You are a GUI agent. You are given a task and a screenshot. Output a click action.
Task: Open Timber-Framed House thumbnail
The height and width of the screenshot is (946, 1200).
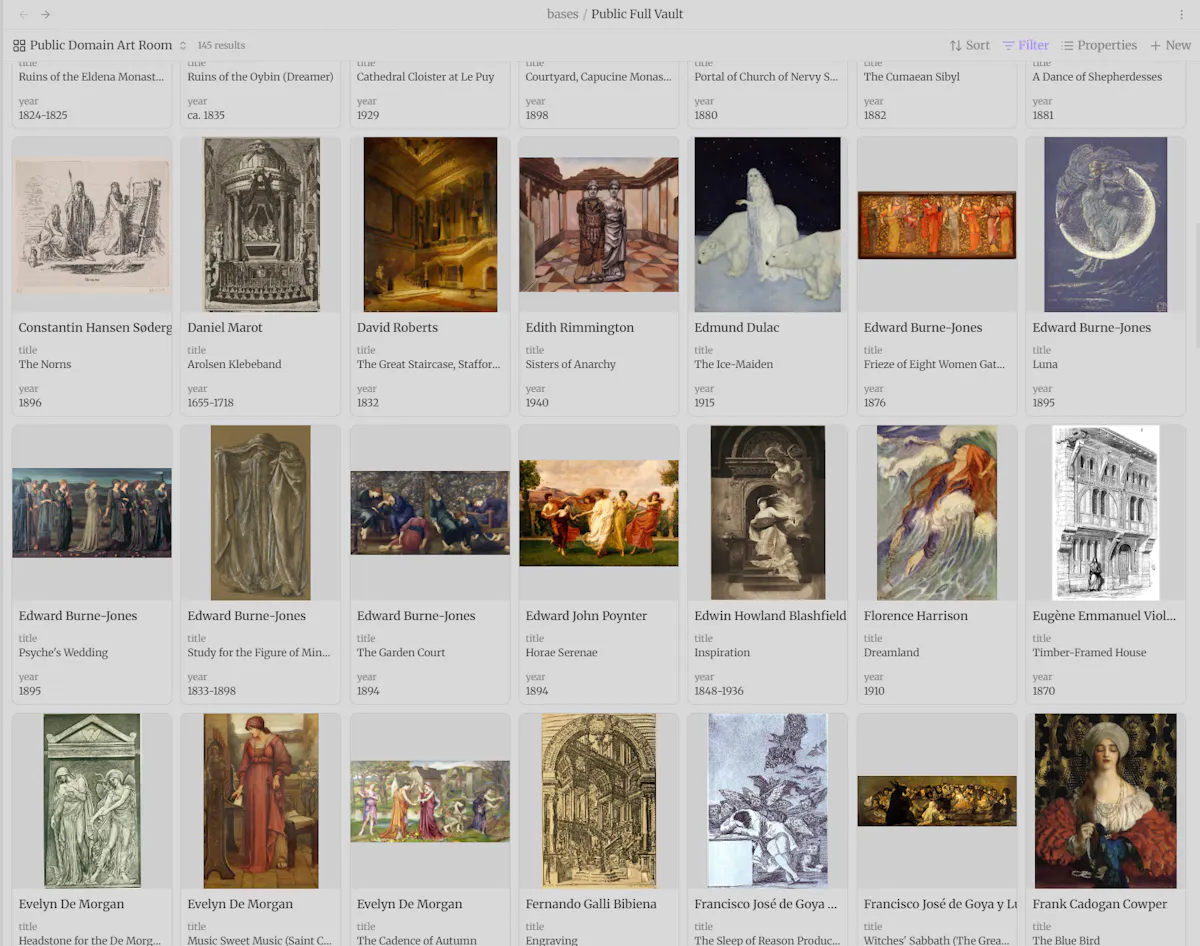click(x=1106, y=513)
